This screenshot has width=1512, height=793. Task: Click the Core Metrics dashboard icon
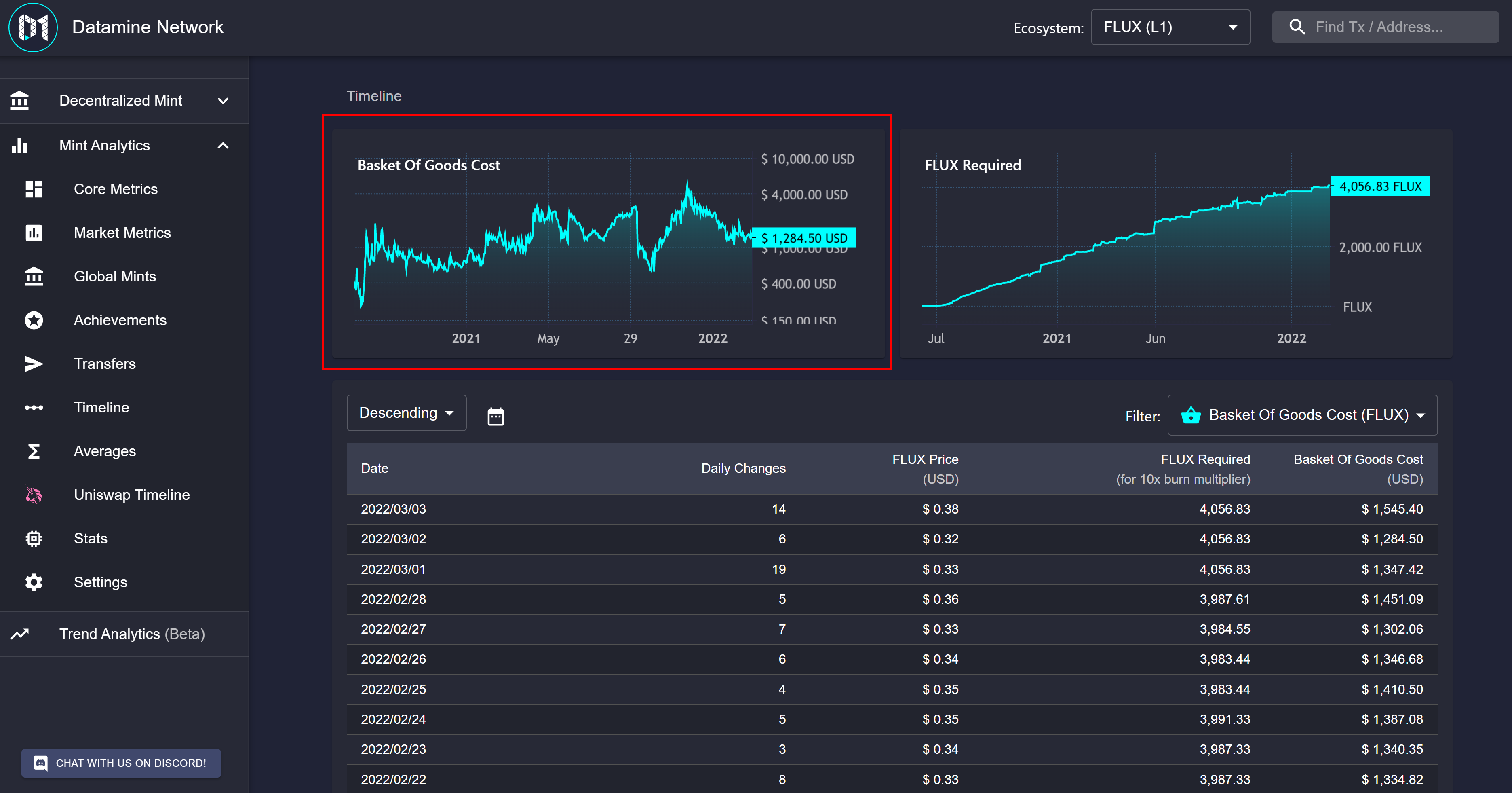(x=34, y=189)
